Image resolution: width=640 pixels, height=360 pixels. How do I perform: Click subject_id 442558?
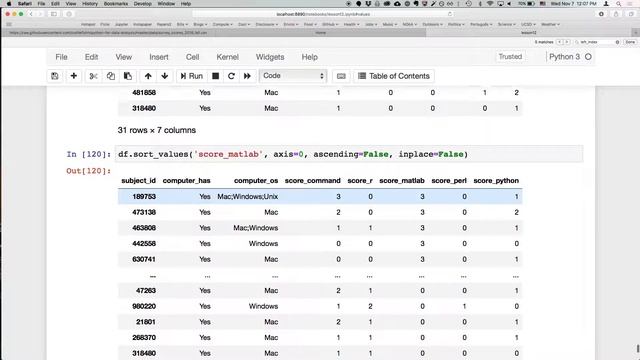(144, 244)
